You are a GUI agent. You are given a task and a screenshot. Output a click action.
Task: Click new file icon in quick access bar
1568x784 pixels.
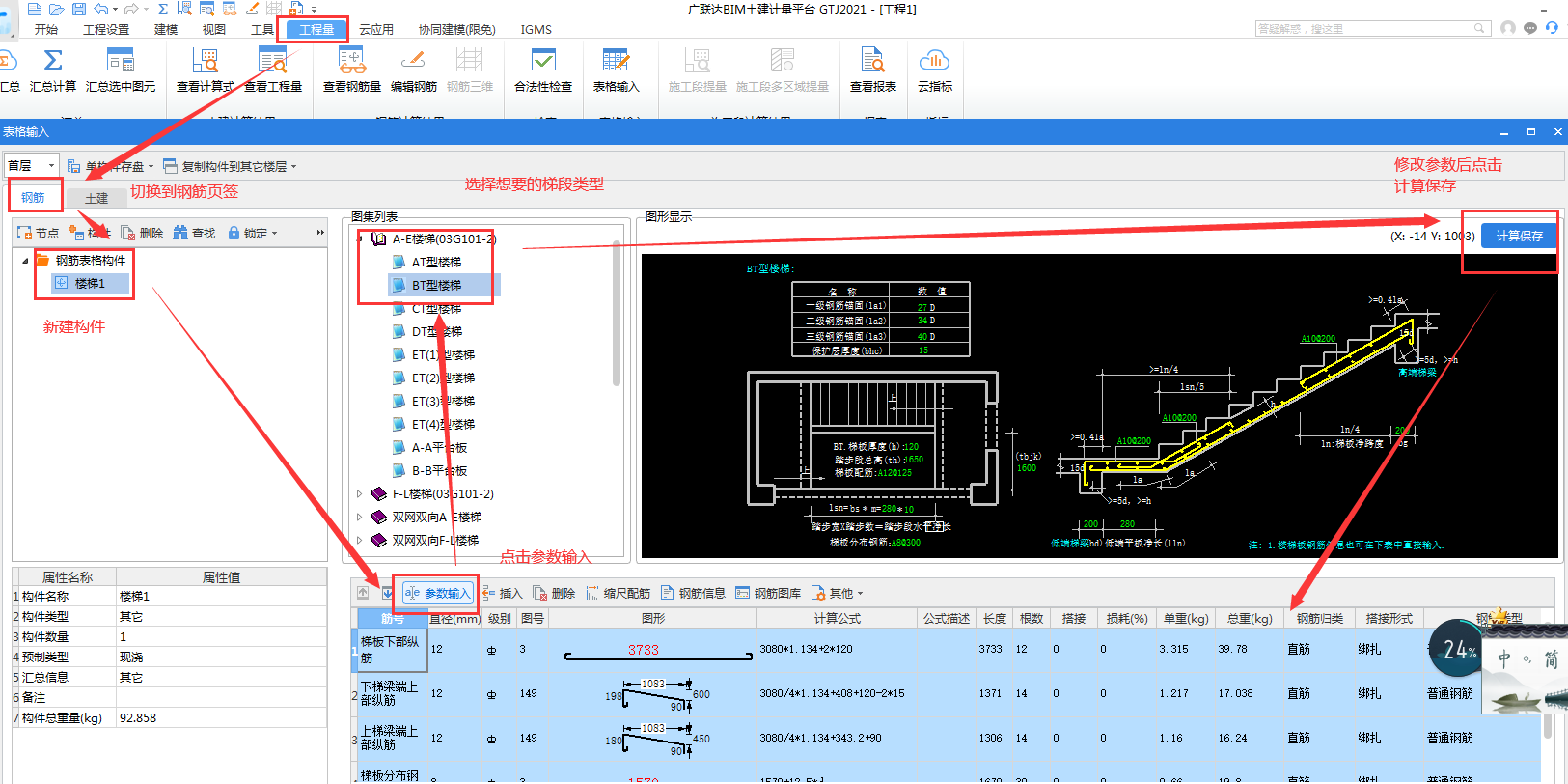35,9
